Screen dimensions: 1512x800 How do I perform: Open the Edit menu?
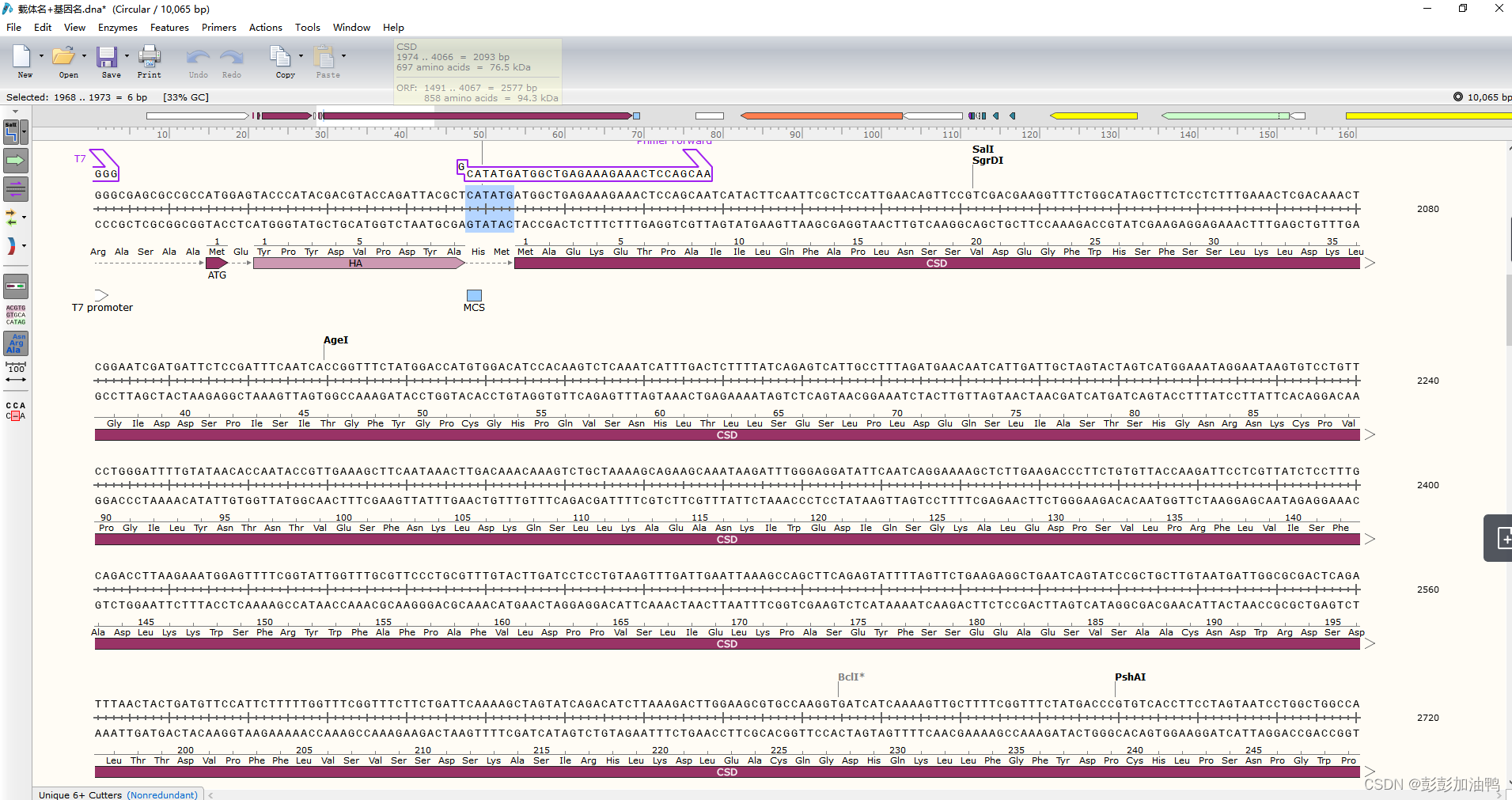coord(43,27)
